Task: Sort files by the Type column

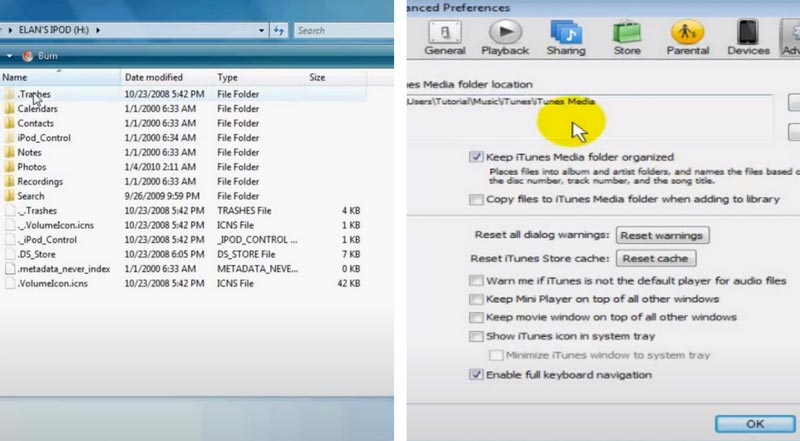Action: point(259,78)
